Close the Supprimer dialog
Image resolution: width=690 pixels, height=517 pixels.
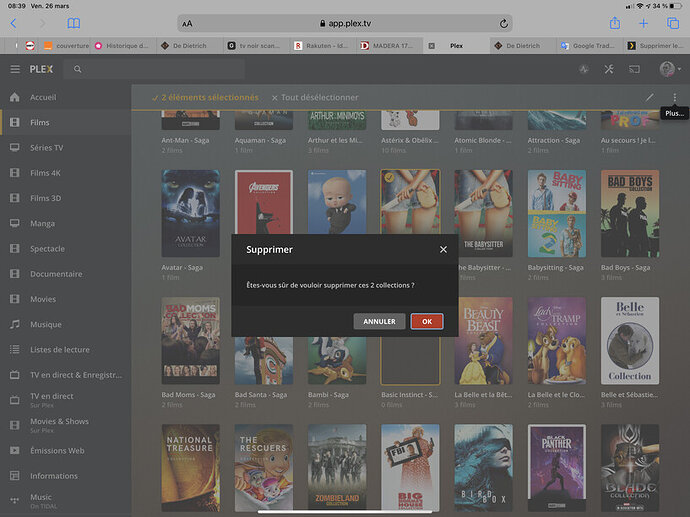[x=443, y=249]
